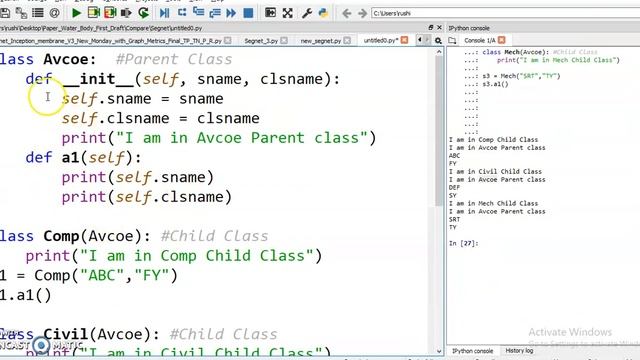640x360 pixels.
Task: Click 'print(self.clsname)' line
Action: (147, 197)
